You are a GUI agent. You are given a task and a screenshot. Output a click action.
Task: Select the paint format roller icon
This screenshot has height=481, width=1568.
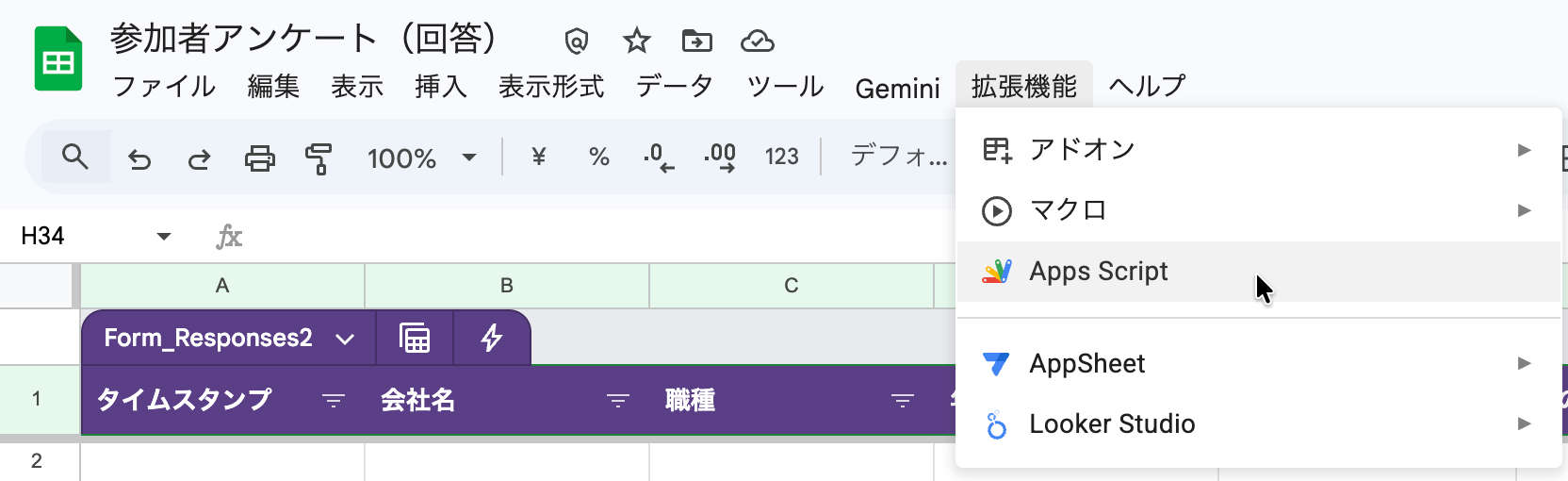point(318,158)
